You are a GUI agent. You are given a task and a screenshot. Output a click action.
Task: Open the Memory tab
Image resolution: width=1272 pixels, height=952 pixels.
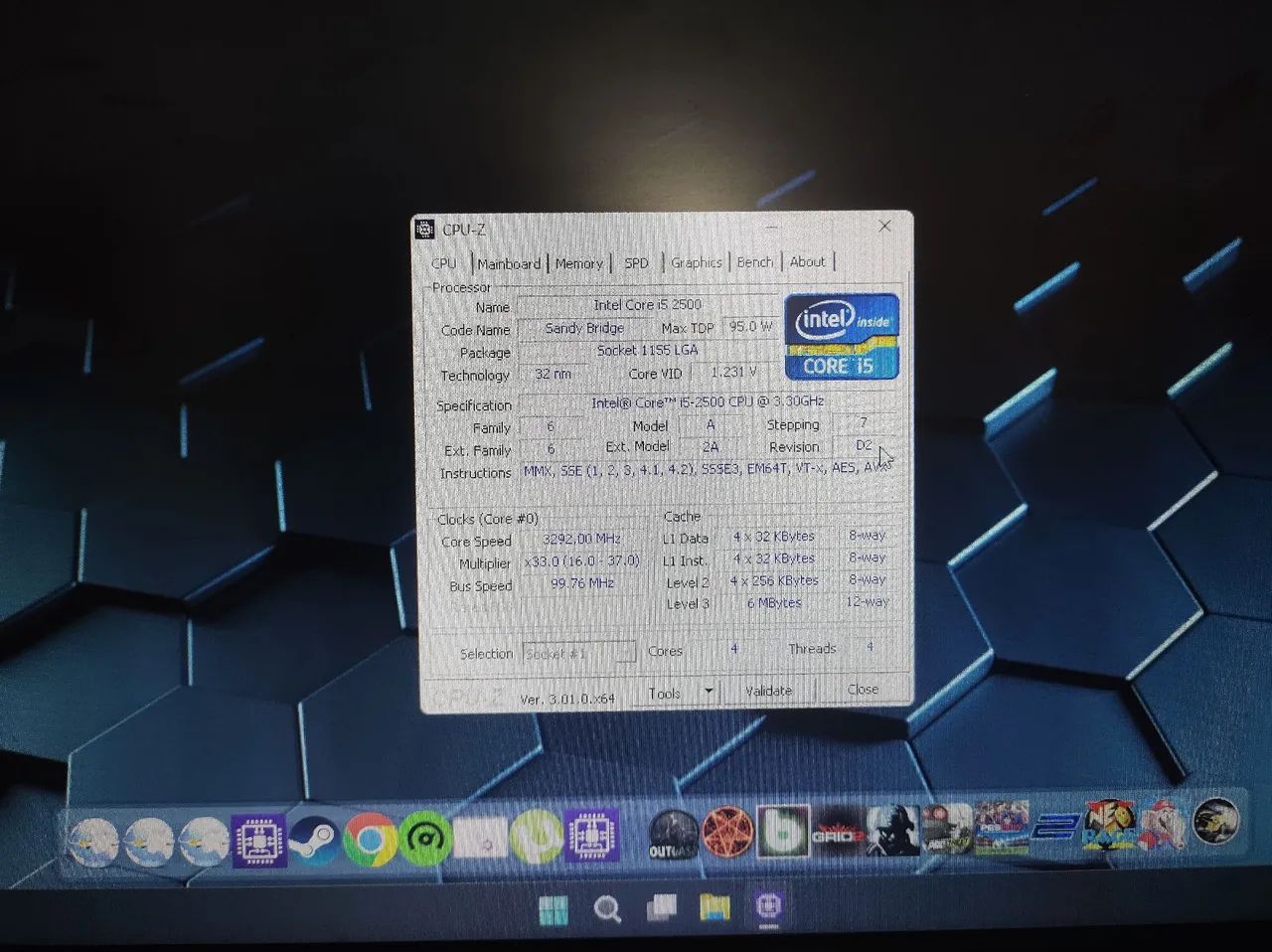tap(579, 263)
